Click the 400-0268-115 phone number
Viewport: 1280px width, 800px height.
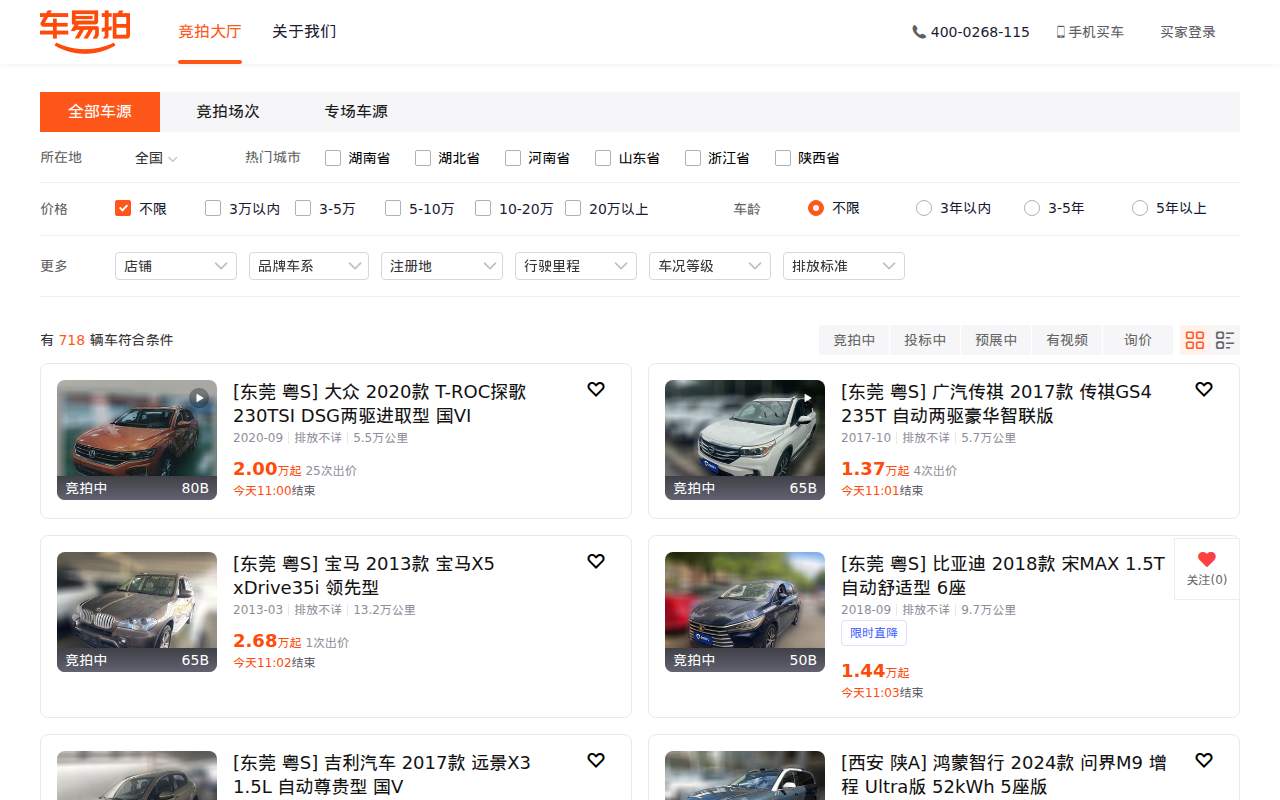click(x=980, y=32)
